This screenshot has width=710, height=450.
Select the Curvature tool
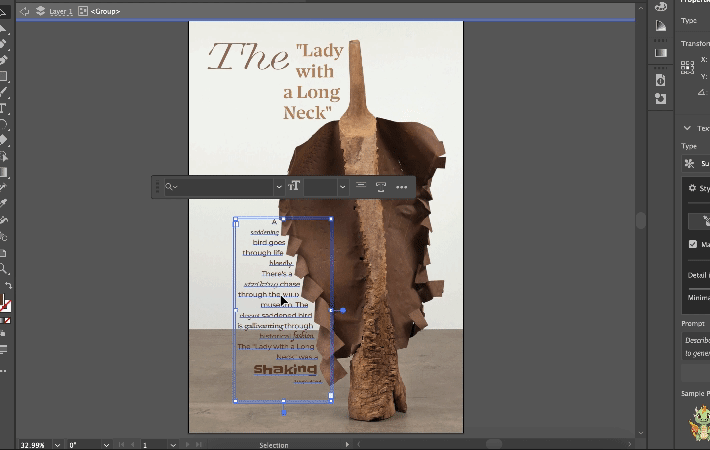tap(3, 60)
